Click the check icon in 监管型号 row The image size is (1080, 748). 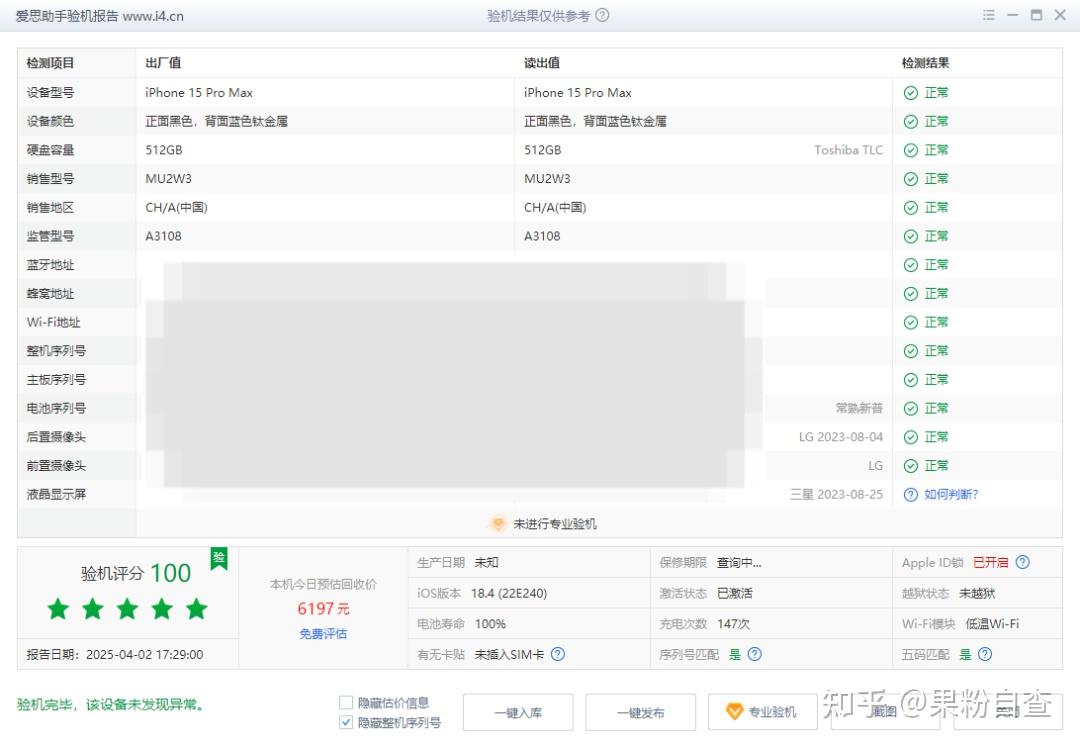[x=911, y=236]
